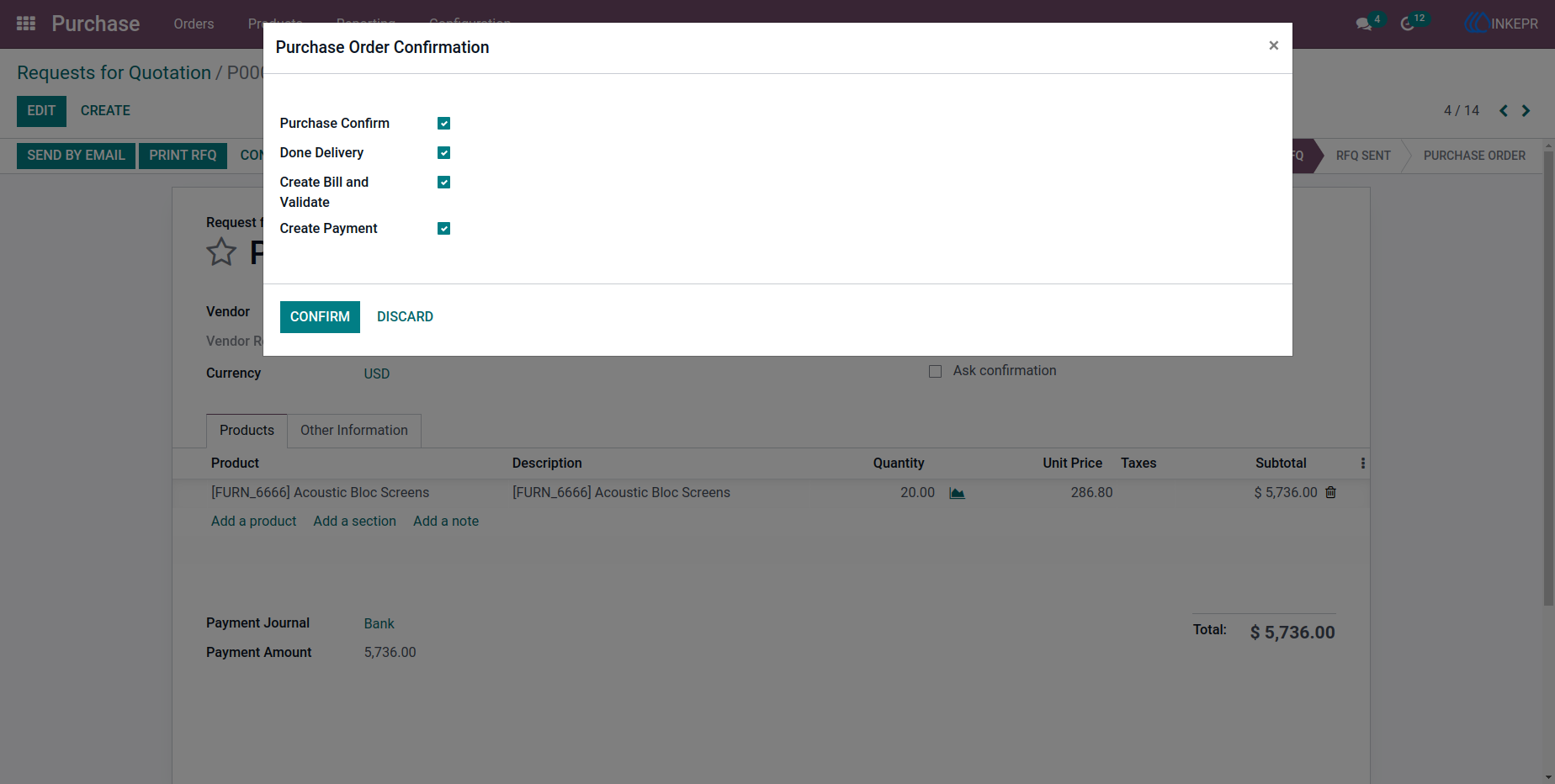The width and height of the screenshot is (1555, 784).
Task: Uncheck the Purchase Confirm checkbox
Action: coord(443,124)
